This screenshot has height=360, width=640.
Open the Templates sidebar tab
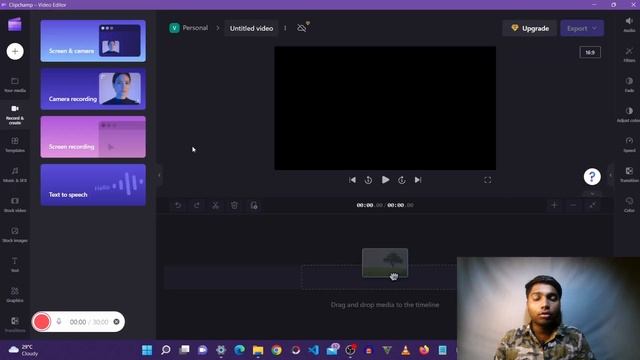coord(15,145)
